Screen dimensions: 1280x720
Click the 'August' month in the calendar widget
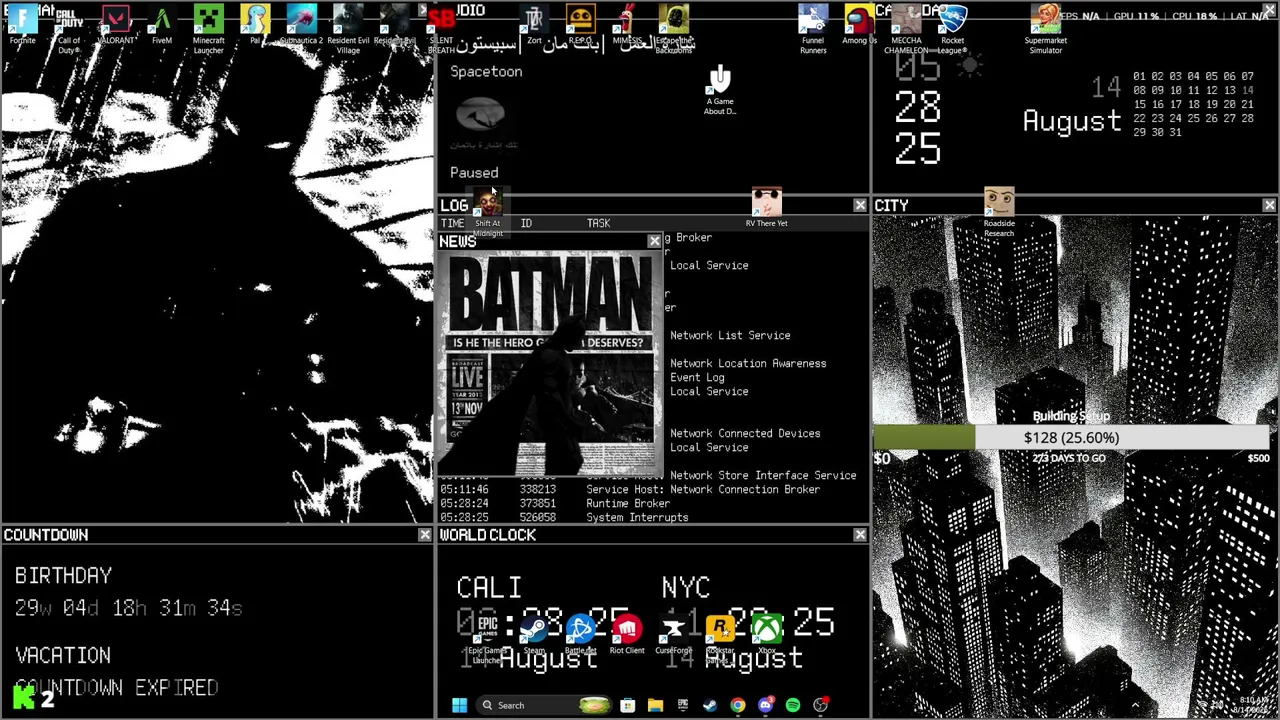(1072, 122)
